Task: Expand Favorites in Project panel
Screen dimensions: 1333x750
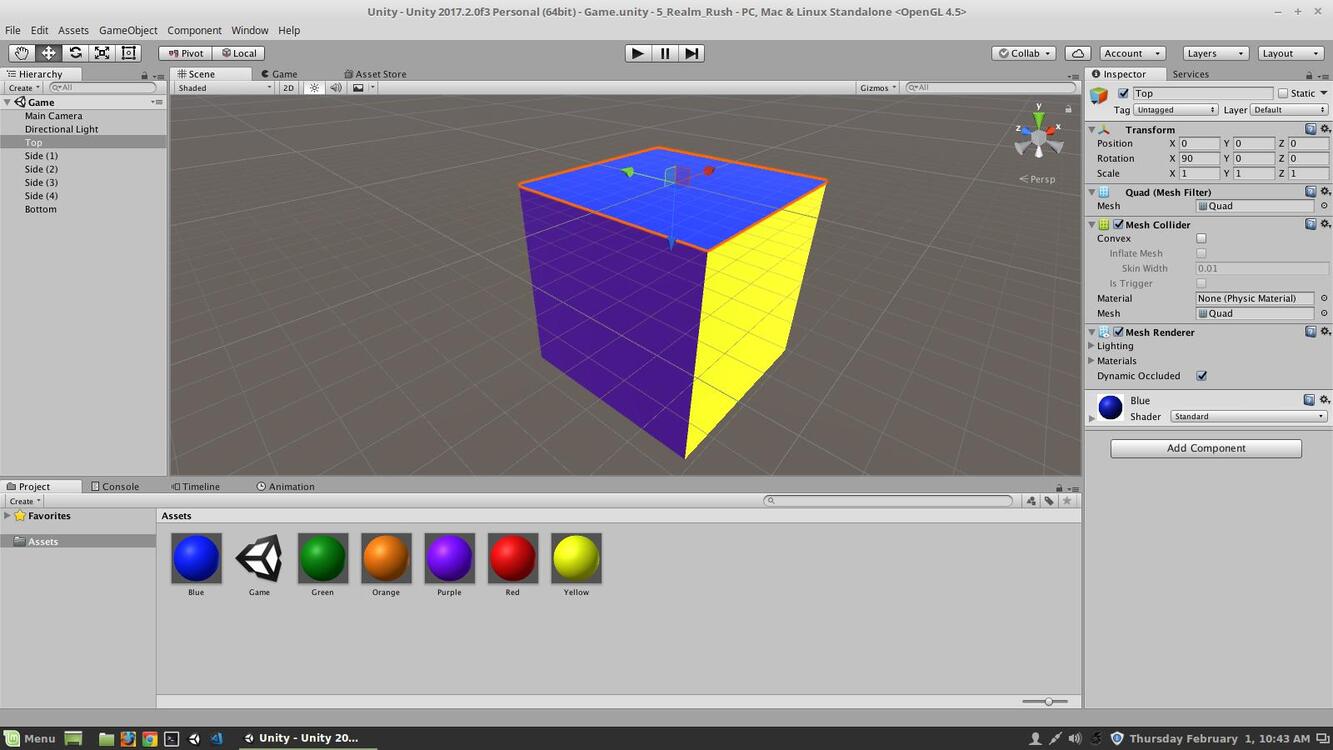Action: pyautogui.click(x=7, y=516)
